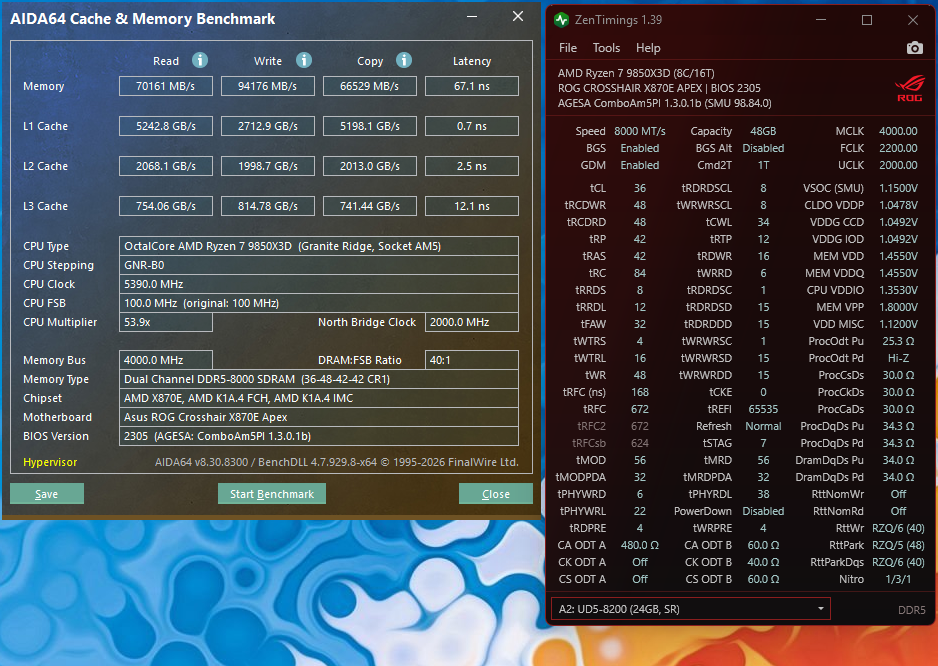Take ZenTimings screenshot with camera icon
The width and height of the screenshot is (938, 666).
coord(915,48)
